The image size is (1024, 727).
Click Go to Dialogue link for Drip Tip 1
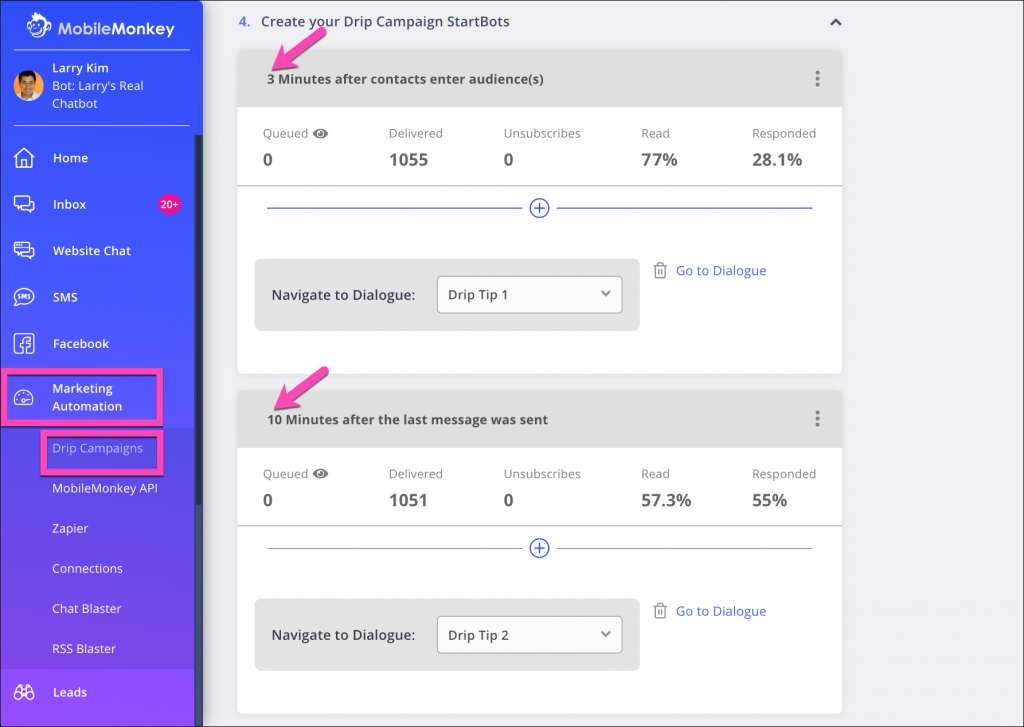point(721,270)
